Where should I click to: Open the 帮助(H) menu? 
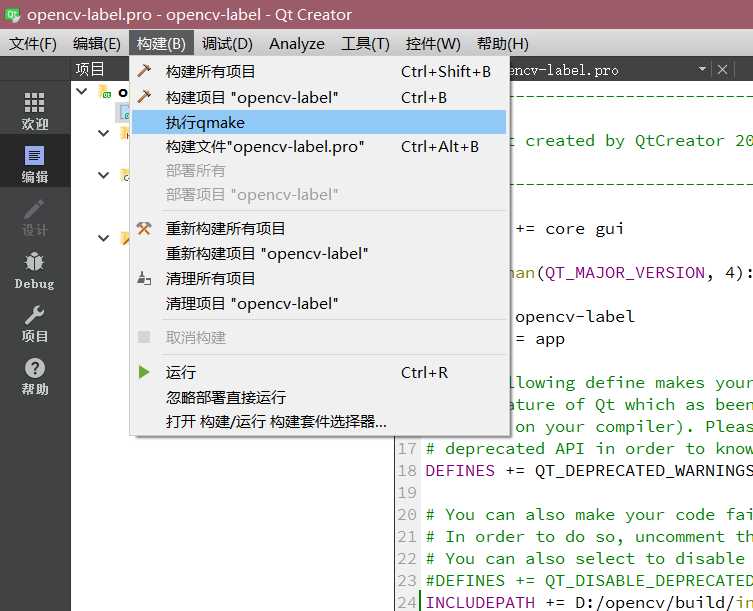coord(502,44)
